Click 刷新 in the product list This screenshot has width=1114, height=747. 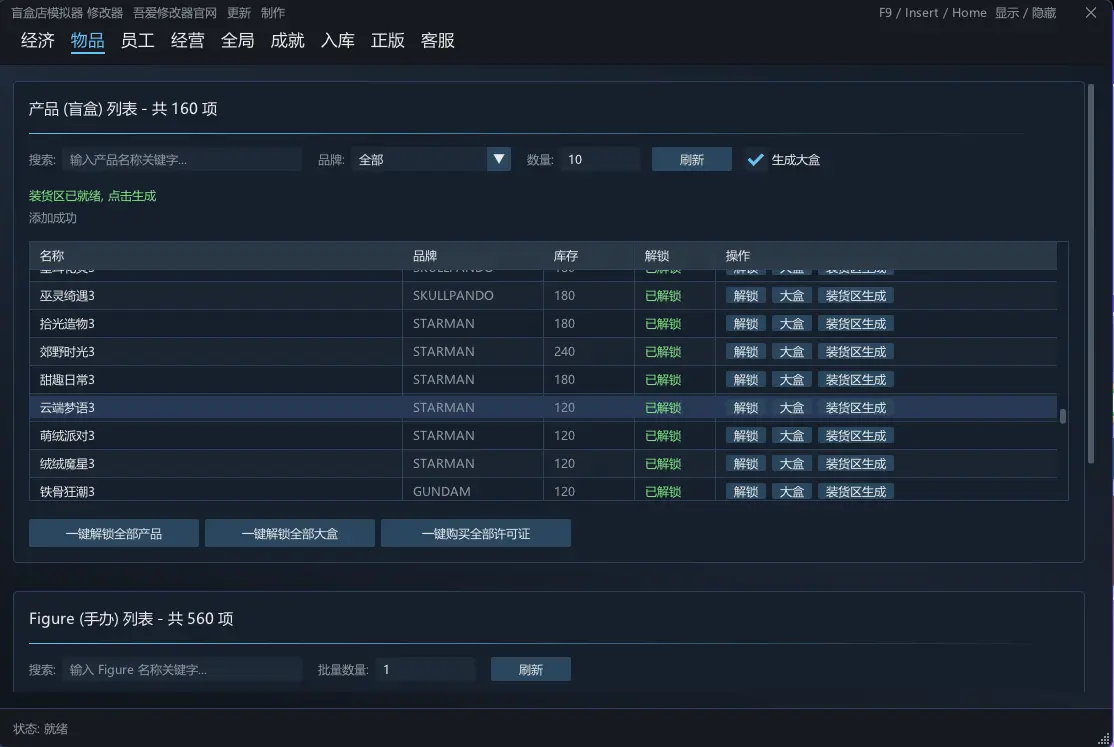click(x=691, y=159)
